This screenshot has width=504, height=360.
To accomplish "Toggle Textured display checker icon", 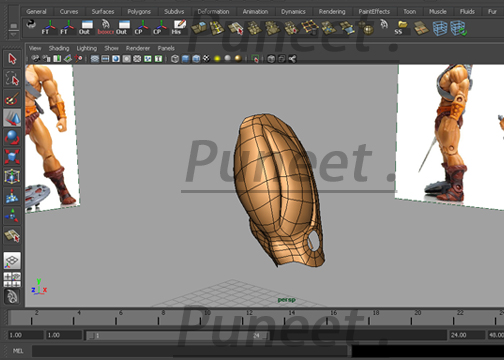I will pyautogui.click(x=207, y=59).
